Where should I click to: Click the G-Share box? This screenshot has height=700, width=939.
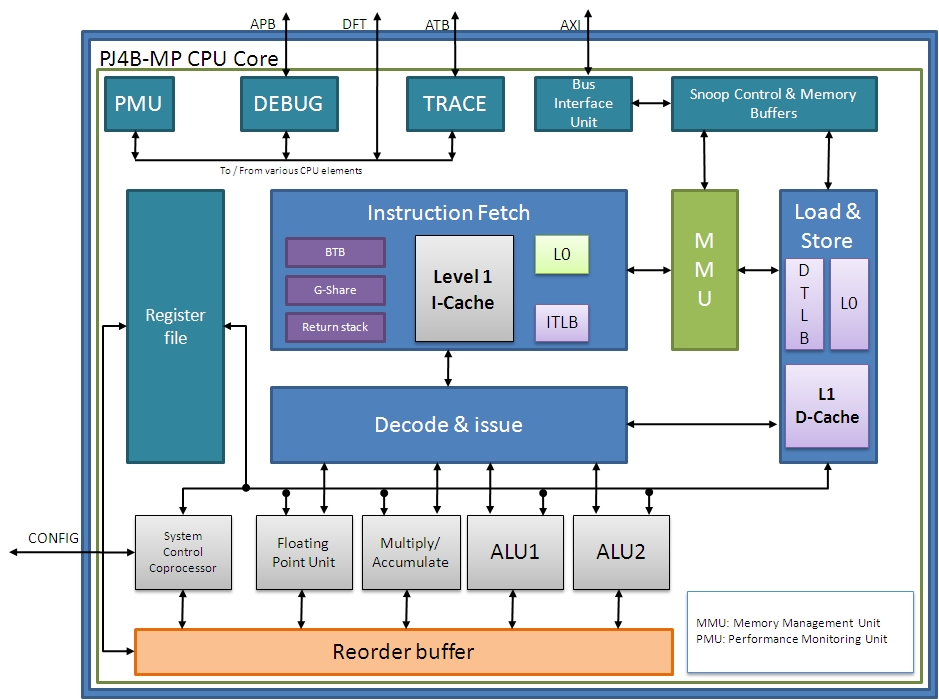335,290
